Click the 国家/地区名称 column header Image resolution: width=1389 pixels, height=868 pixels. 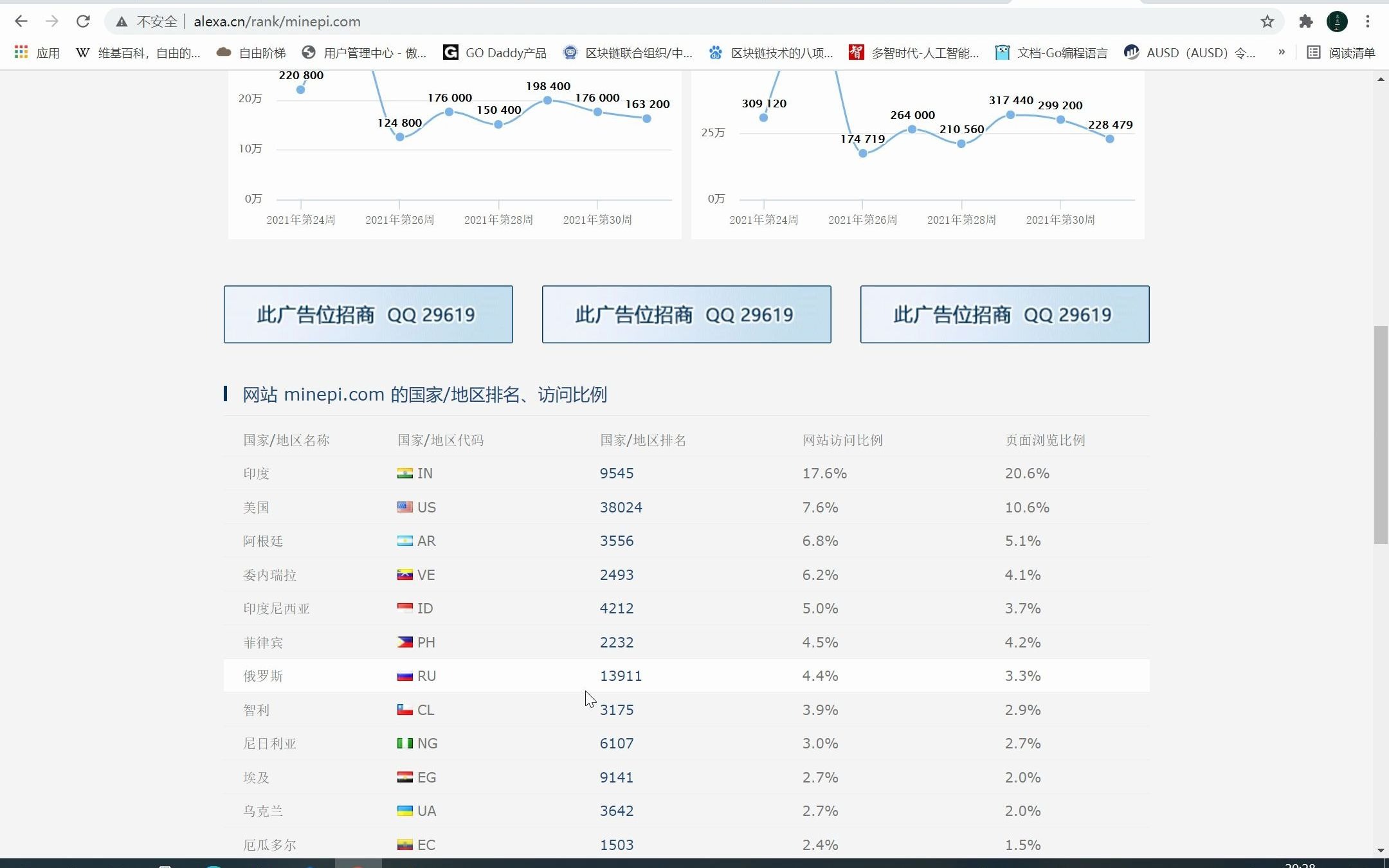(x=286, y=440)
